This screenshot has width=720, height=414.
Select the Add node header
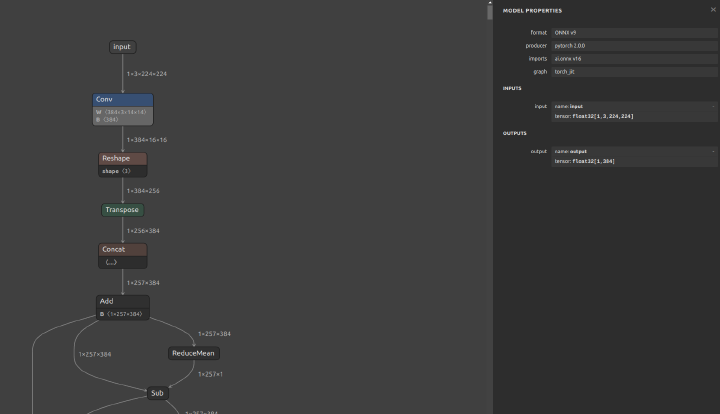click(x=122, y=301)
